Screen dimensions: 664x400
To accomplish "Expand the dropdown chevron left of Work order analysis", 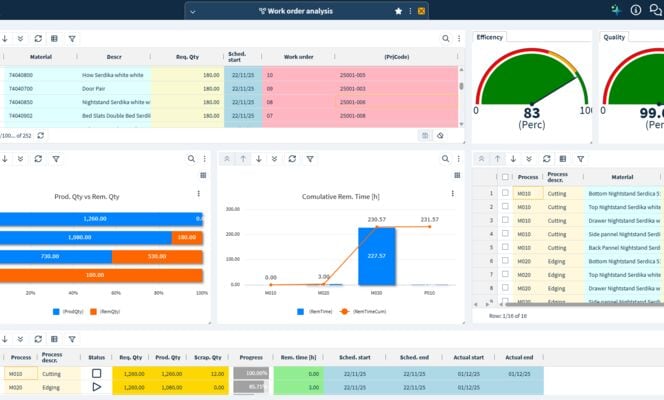I will pyautogui.click(x=192, y=11).
